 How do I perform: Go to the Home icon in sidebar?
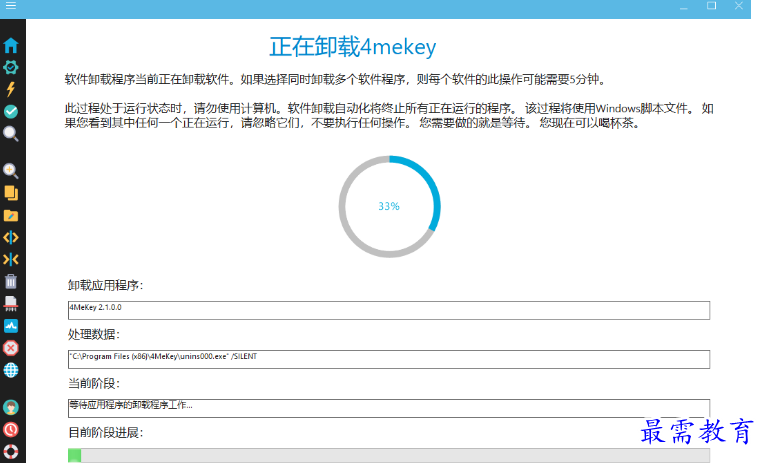pyautogui.click(x=11, y=46)
